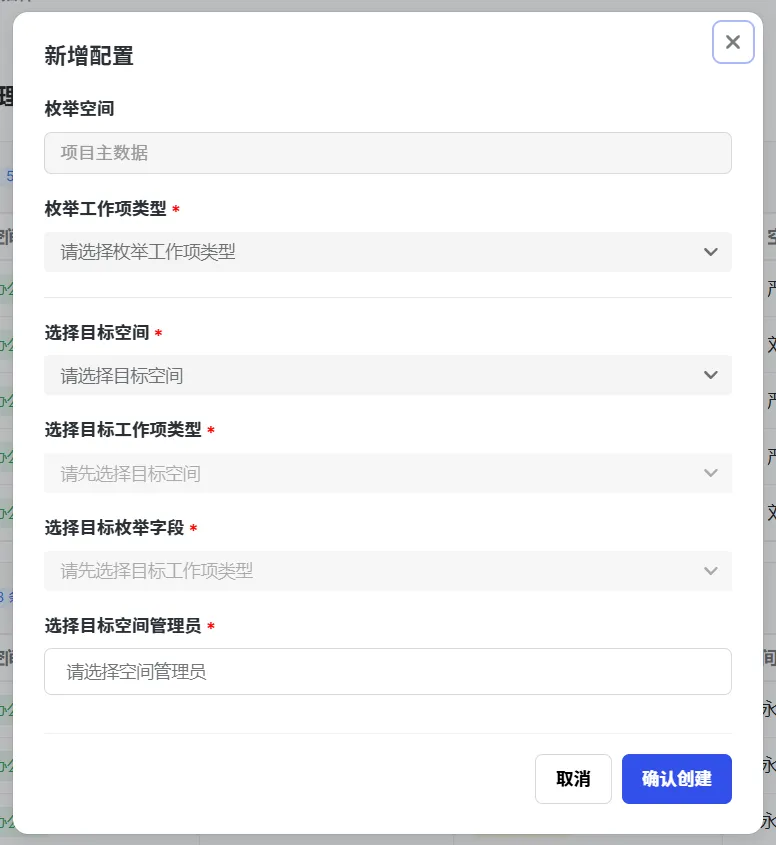Click the 新增配置 dialog title
This screenshot has height=845, width=776.
click(x=89, y=56)
